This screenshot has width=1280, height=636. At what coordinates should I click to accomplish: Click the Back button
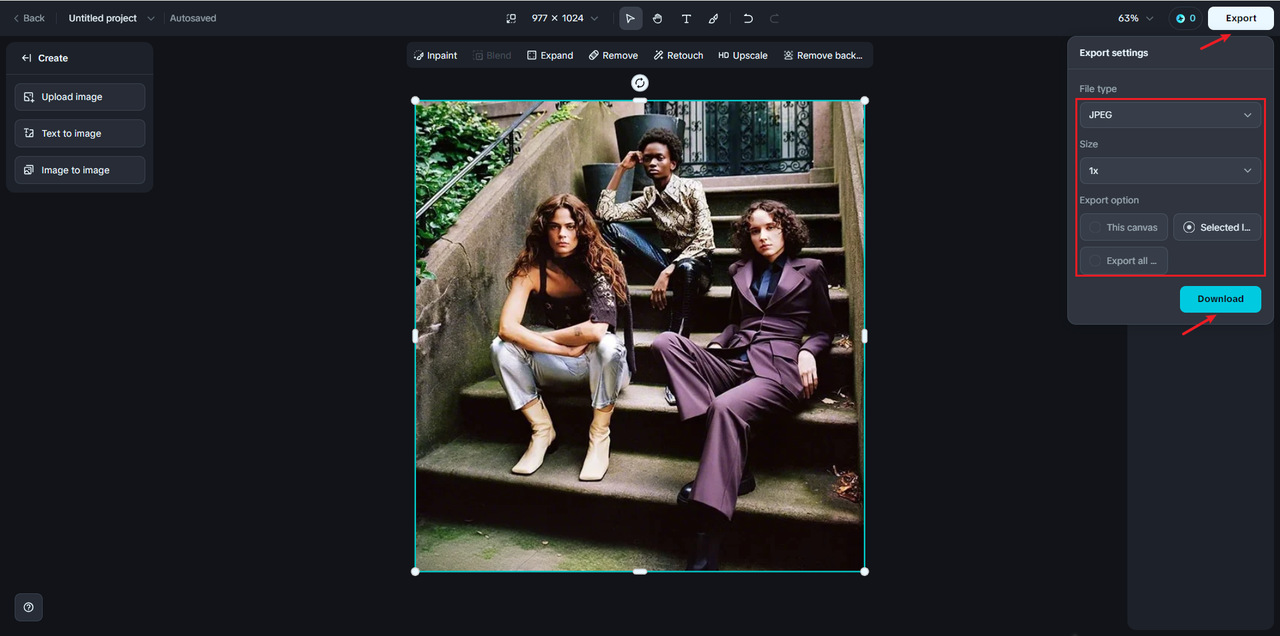point(29,18)
